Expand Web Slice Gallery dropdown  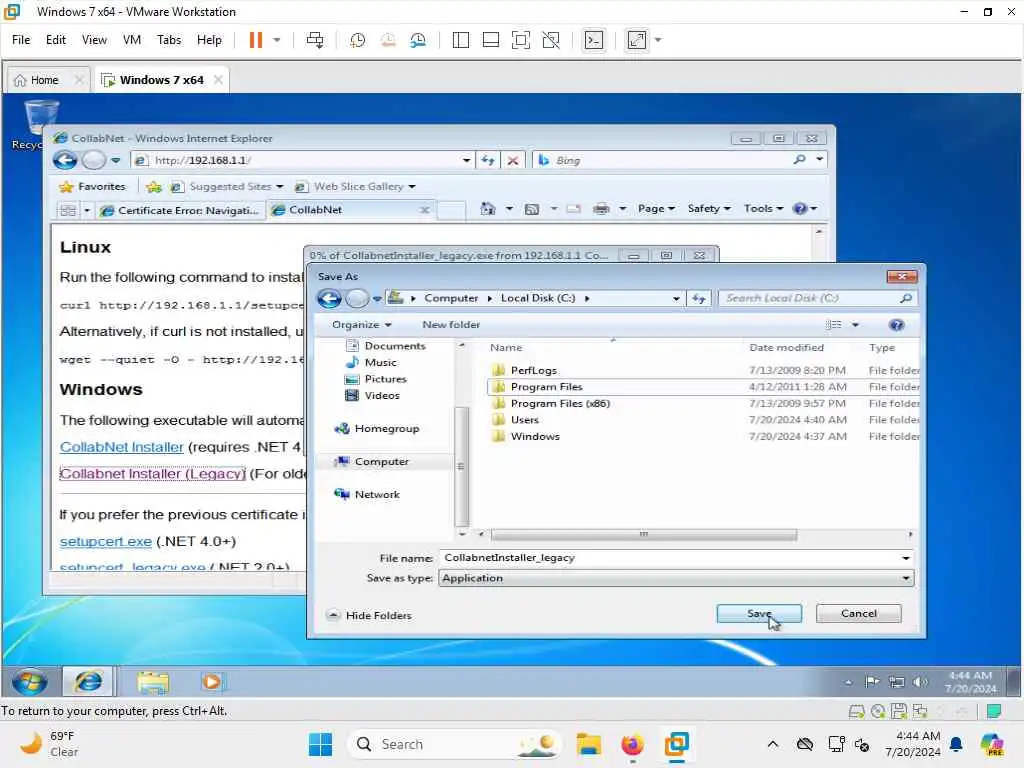tap(412, 187)
